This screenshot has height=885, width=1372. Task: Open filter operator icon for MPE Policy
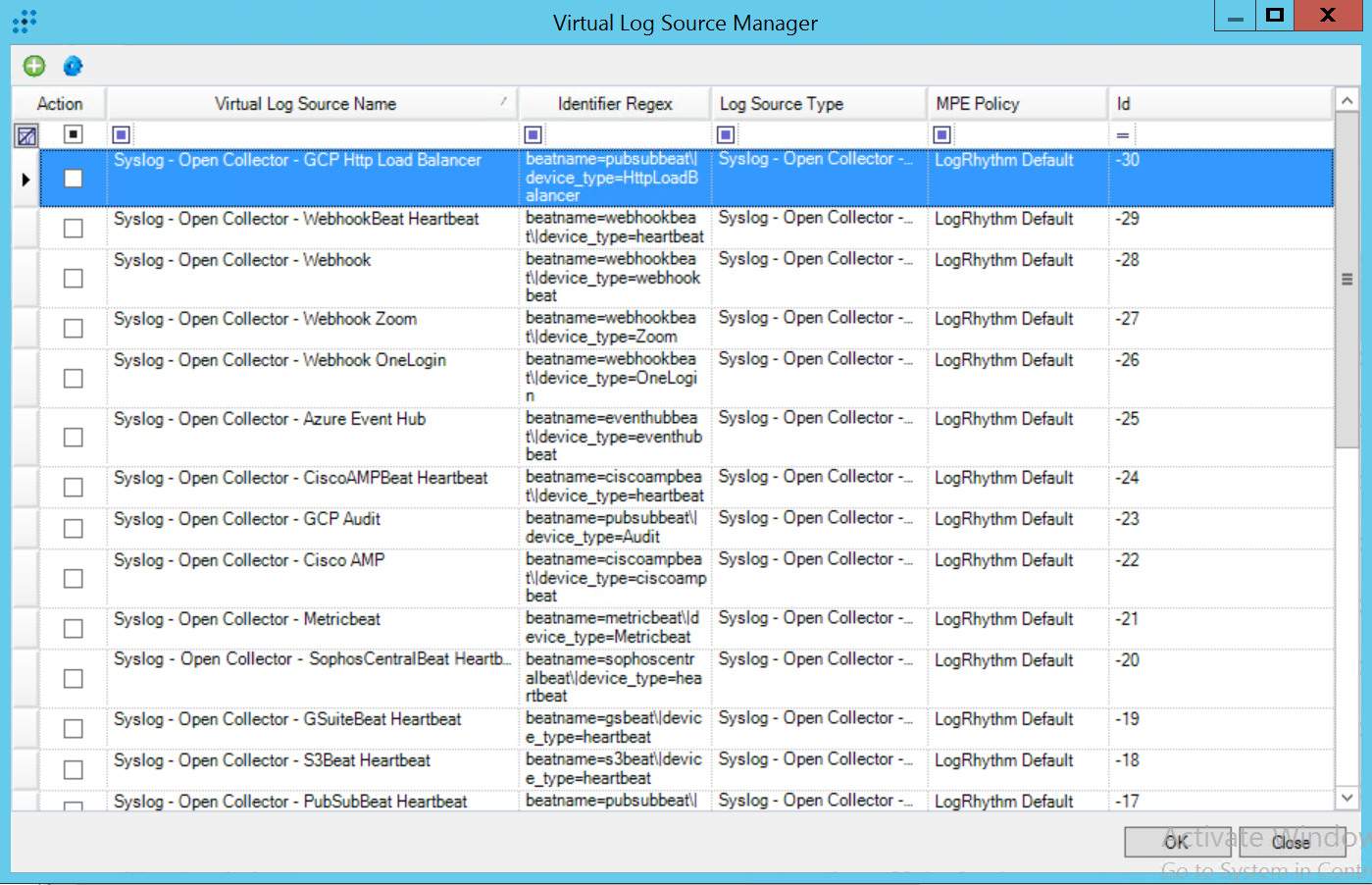941,134
